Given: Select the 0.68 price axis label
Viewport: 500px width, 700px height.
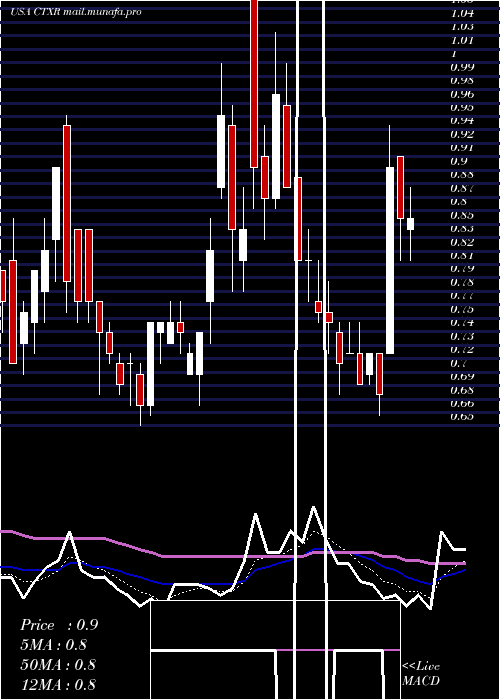Looking at the screenshot, I should point(462,391).
